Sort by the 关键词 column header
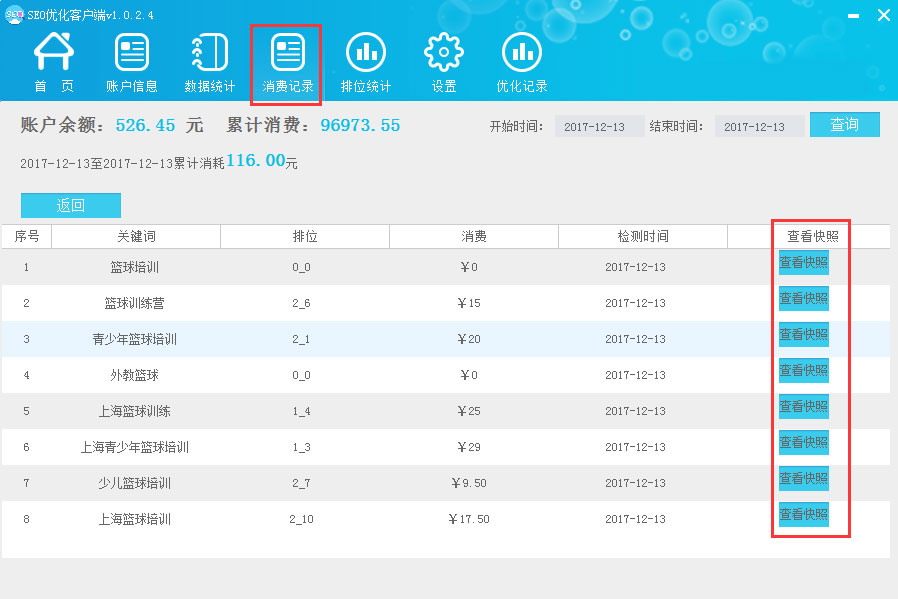 [136, 237]
